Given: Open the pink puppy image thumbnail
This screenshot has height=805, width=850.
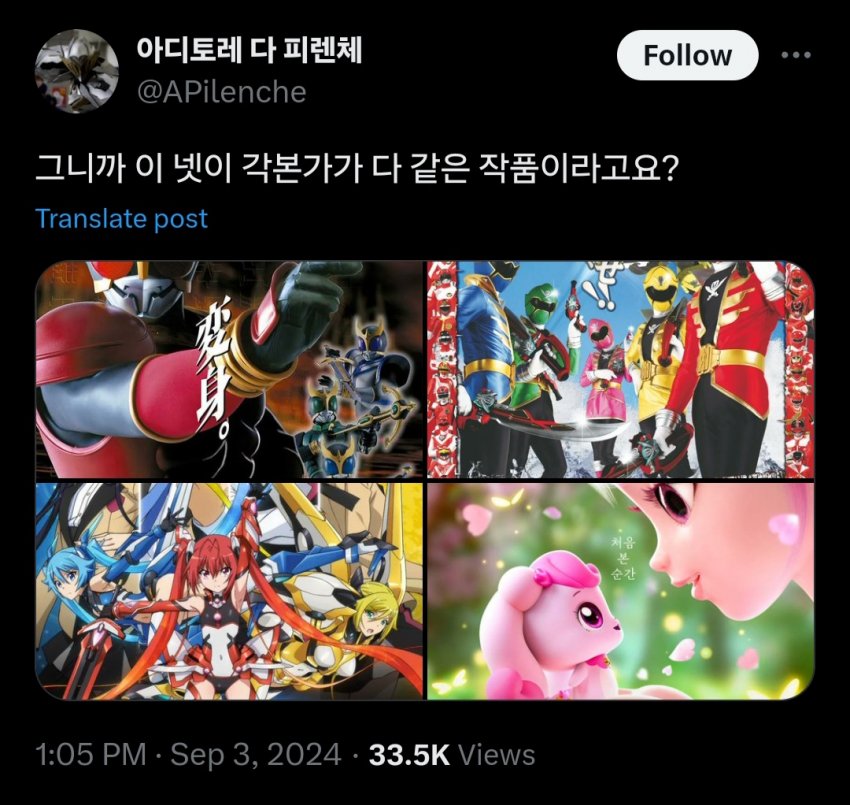Looking at the screenshot, I should pos(621,591).
